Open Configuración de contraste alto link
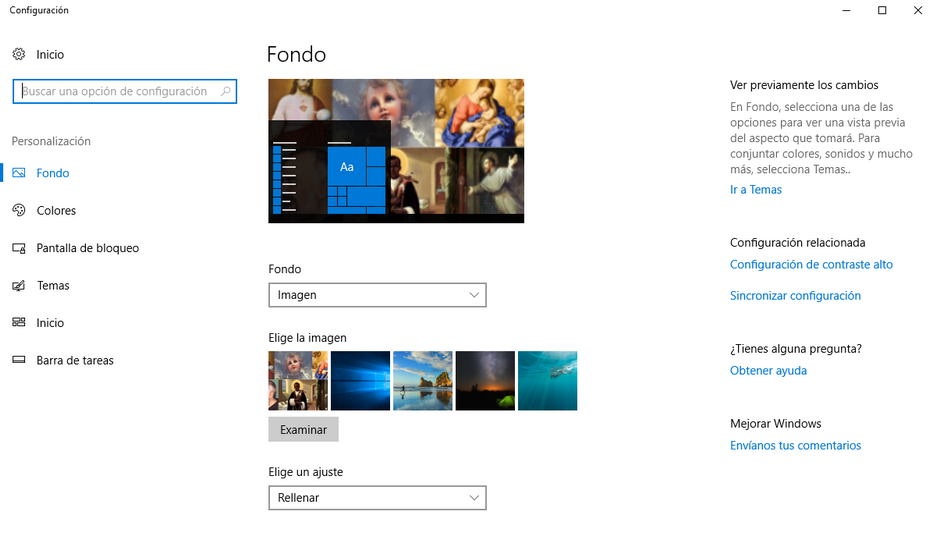Viewport: 936px width, 550px height. pyautogui.click(x=811, y=265)
